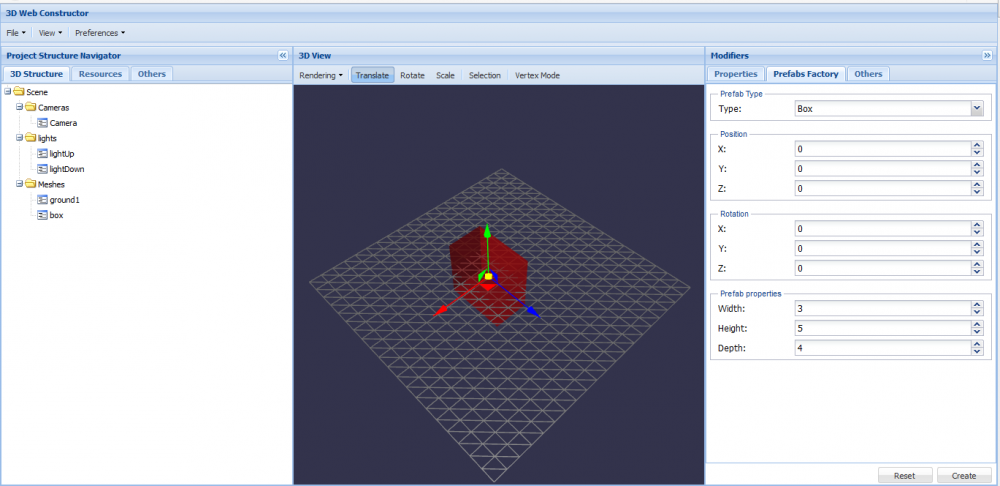Image resolution: width=1000 pixels, height=486 pixels.
Task: Collapse the Scene tree node
Action: point(8,92)
